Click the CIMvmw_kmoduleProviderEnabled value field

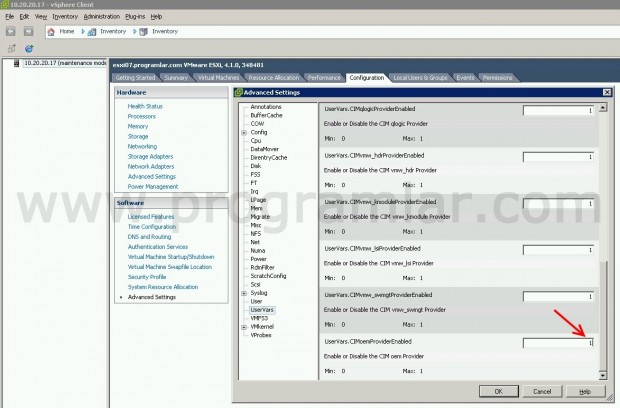(558, 204)
